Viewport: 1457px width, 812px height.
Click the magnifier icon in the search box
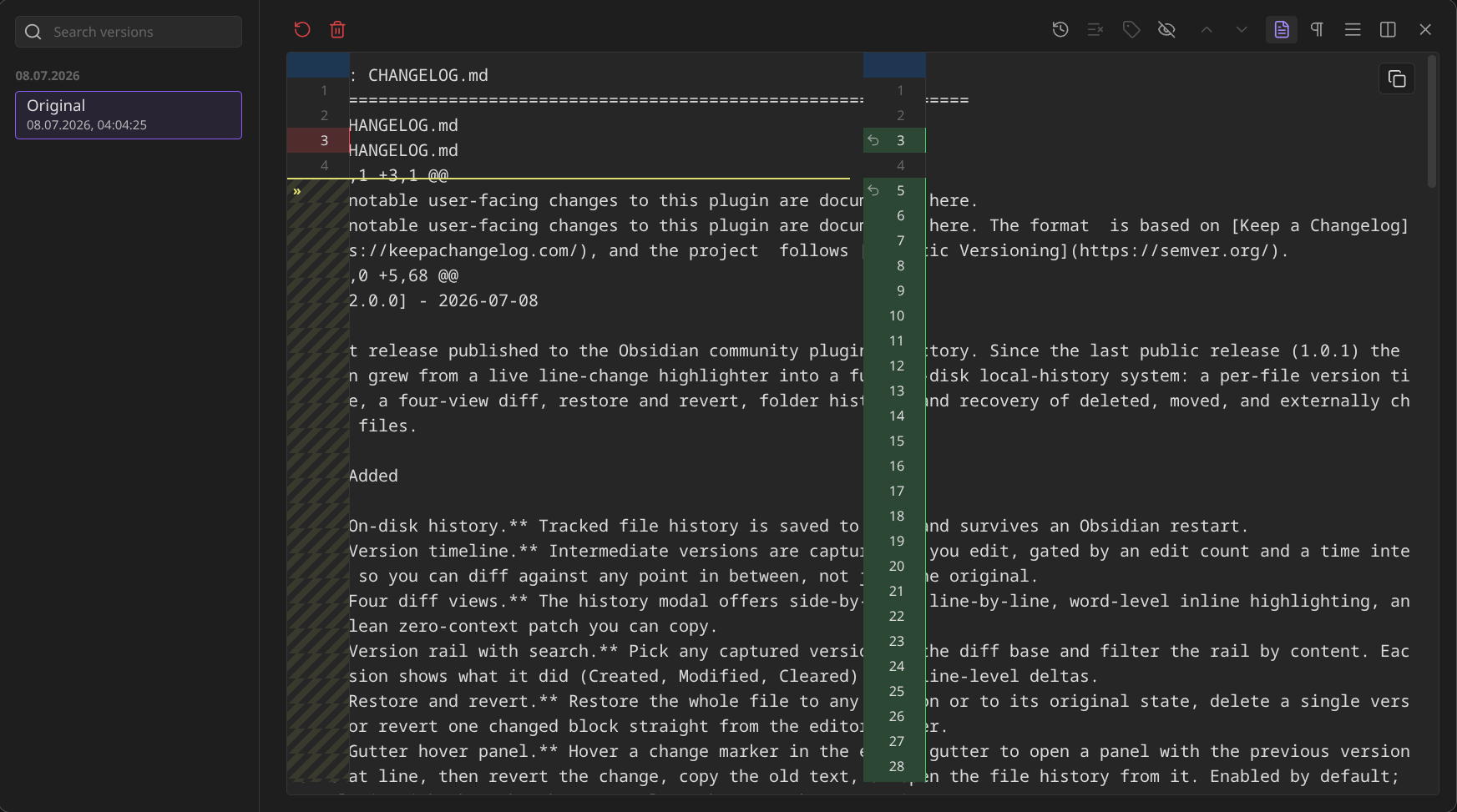[x=33, y=32]
